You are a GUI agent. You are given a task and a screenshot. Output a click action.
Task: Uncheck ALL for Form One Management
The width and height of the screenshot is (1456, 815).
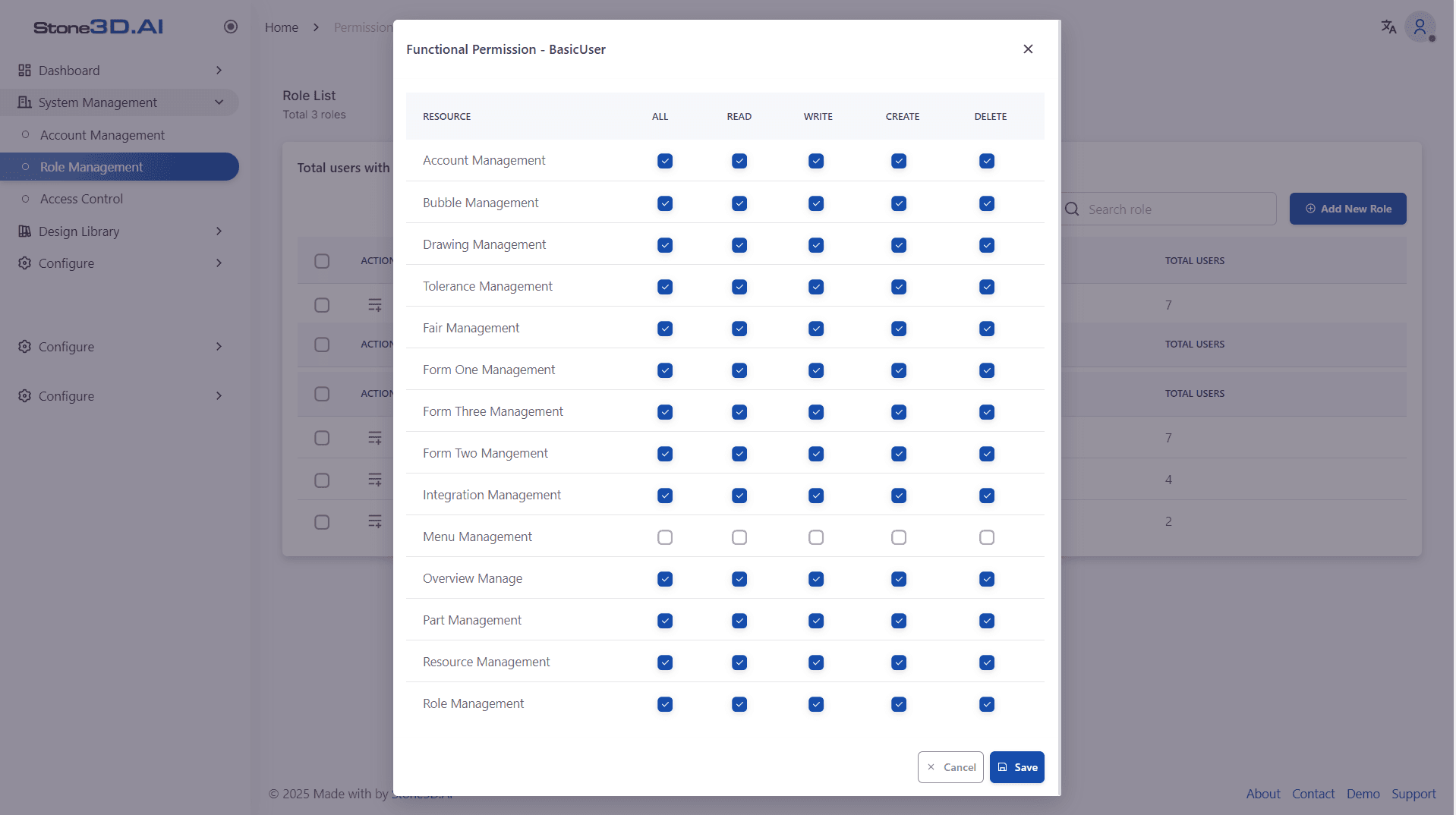tap(665, 370)
